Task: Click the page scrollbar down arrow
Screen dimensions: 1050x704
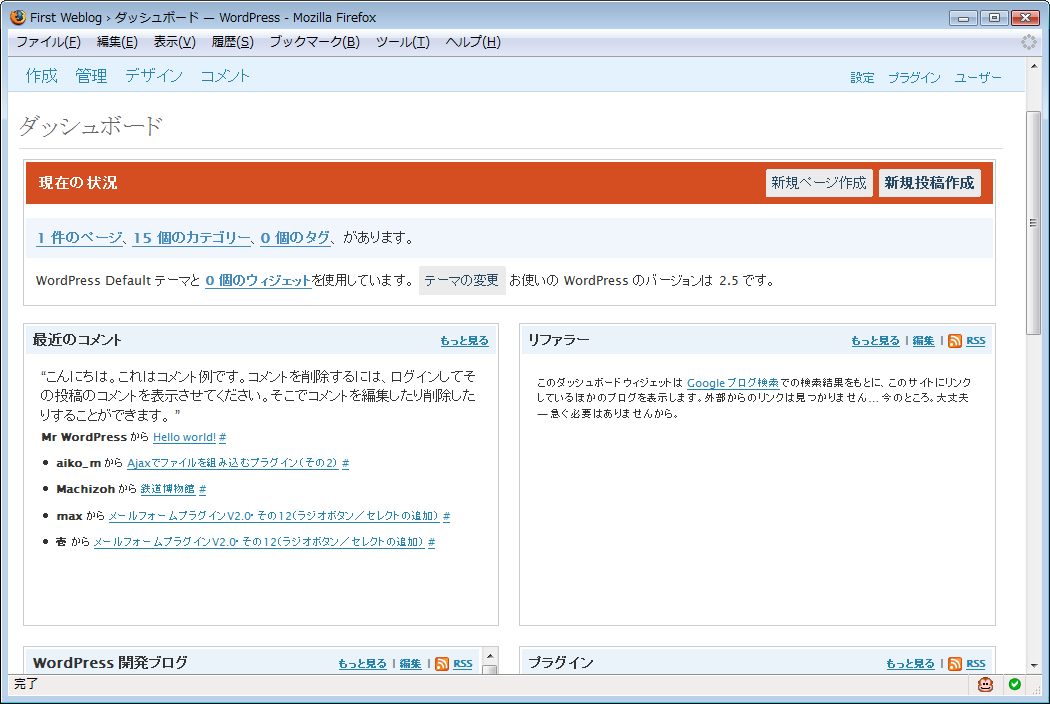Action: 1034,665
